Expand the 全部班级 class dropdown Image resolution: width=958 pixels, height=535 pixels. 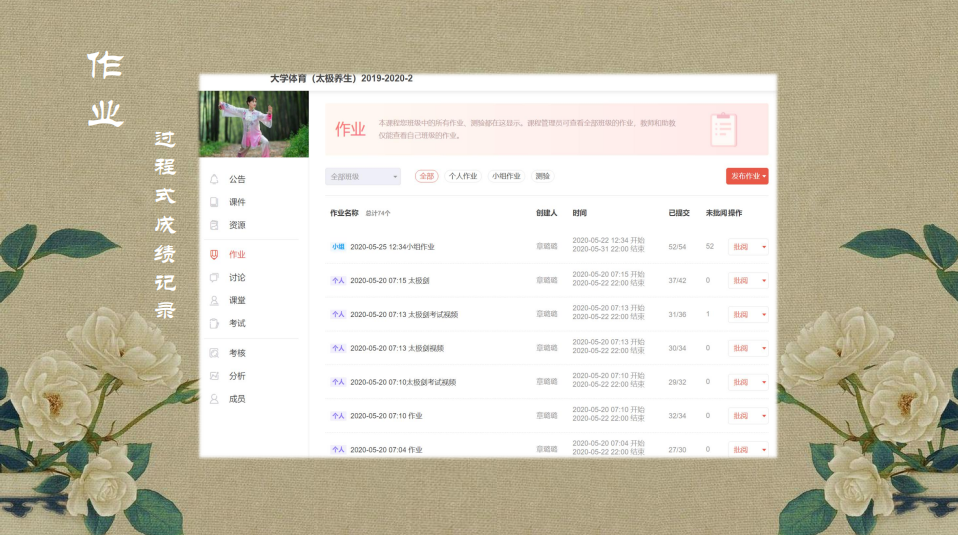363,176
